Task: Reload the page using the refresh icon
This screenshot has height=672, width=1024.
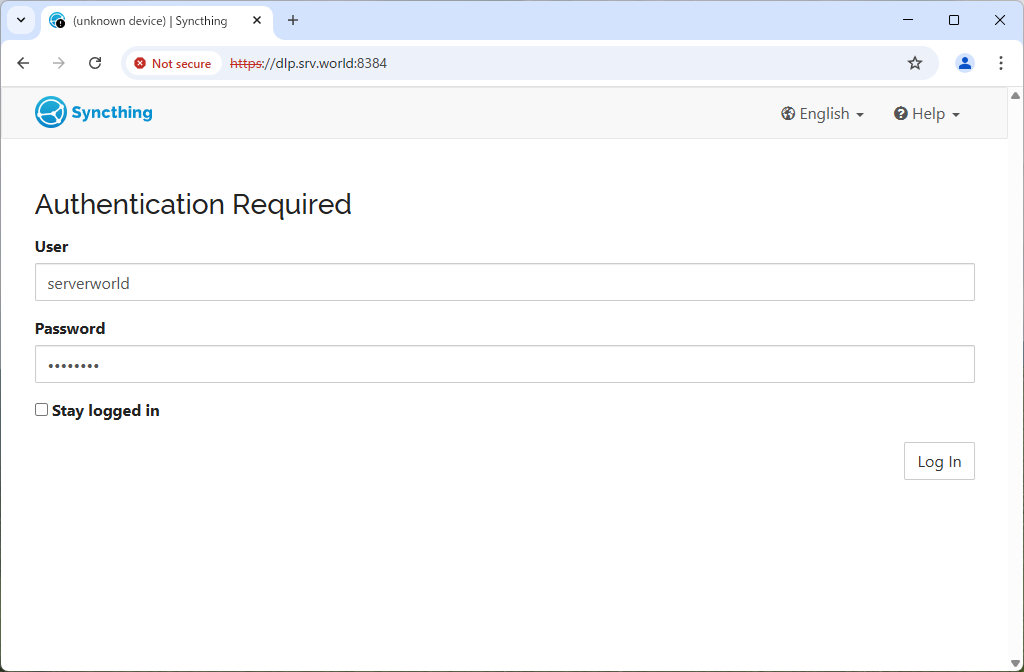Action: (95, 63)
